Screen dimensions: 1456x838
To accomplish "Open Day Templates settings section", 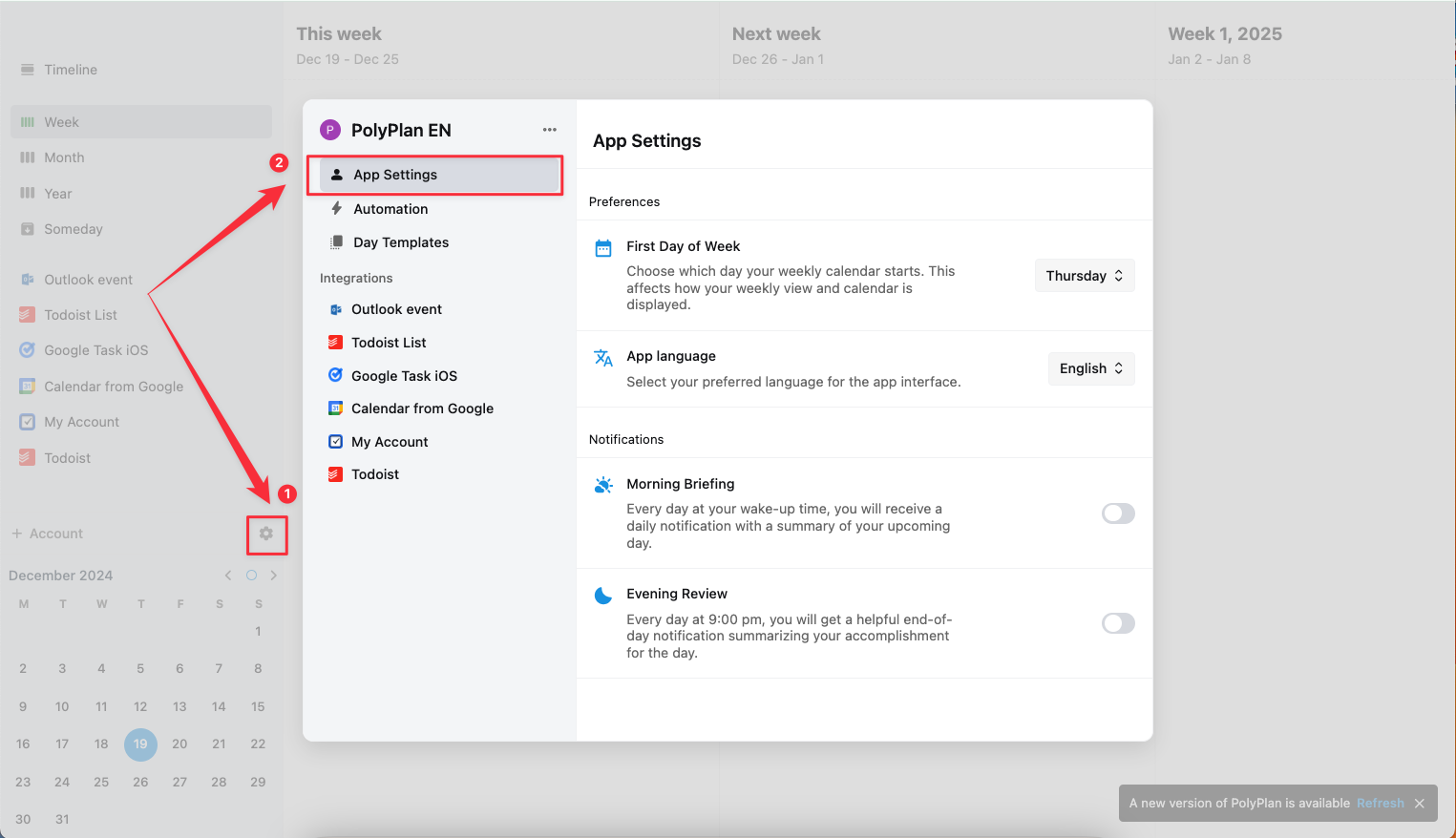I will click(x=401, y=242).
